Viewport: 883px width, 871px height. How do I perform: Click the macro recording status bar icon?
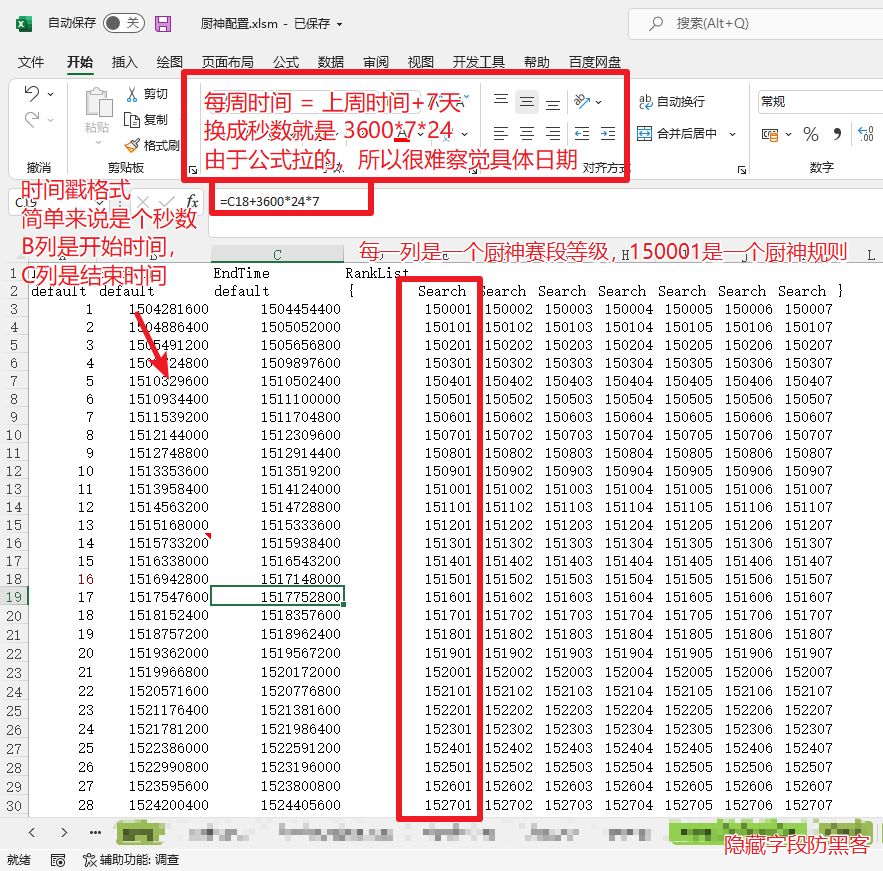57,860
